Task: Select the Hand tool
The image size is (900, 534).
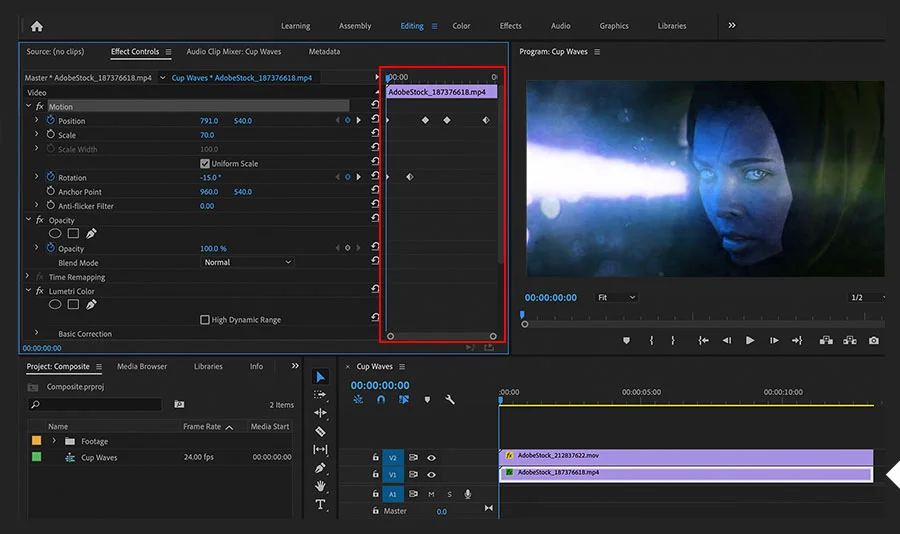Action: click(x=320, y=486)
